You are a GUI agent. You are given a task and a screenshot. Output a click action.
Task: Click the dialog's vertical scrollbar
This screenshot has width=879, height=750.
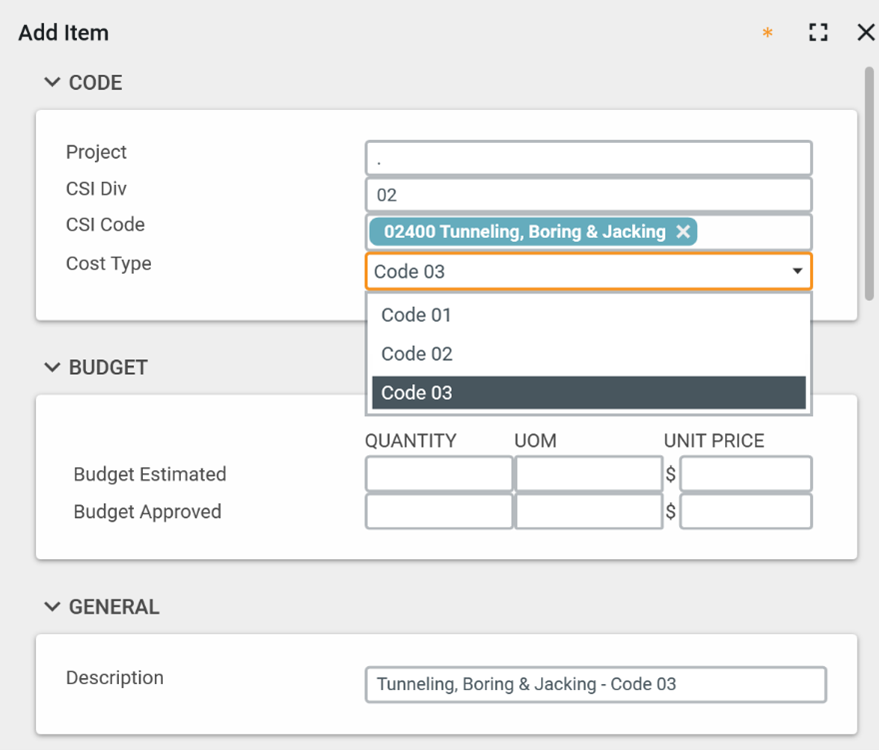(869, 180)
